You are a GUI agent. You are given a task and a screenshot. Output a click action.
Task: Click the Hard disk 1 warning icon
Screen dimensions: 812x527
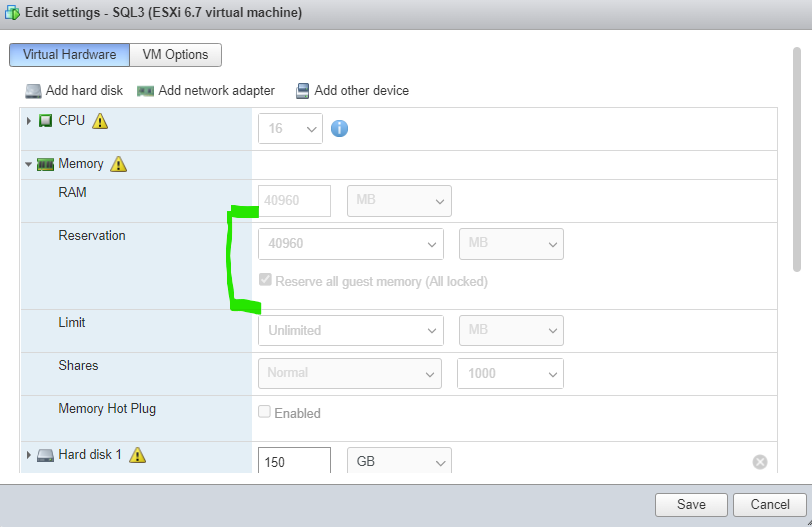coord(137,455)
